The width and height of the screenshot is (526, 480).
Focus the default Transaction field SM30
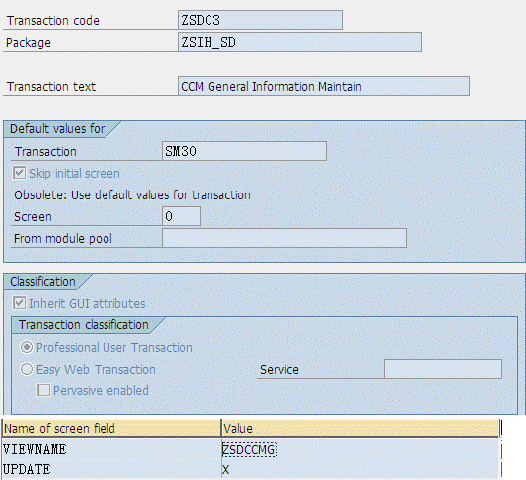click(x=244, y=151)
